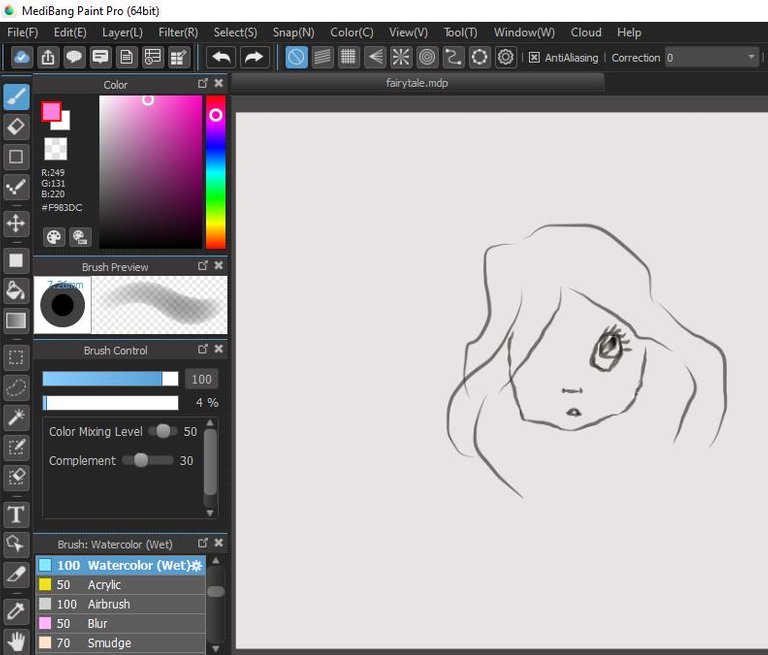
Task: Select the Eraser tool
Action: pos(16,126)
